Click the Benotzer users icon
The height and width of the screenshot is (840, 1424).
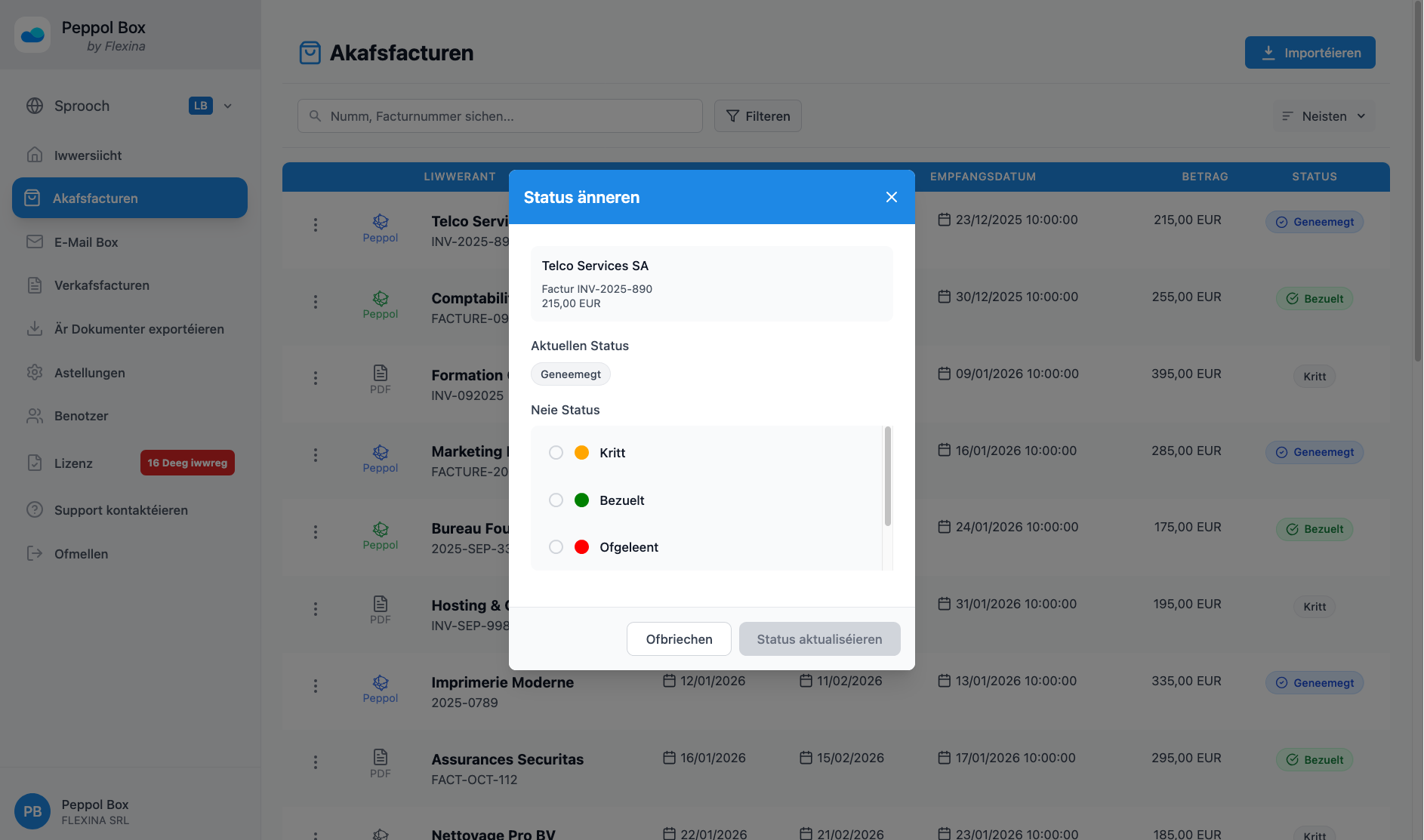click(35, 415)
